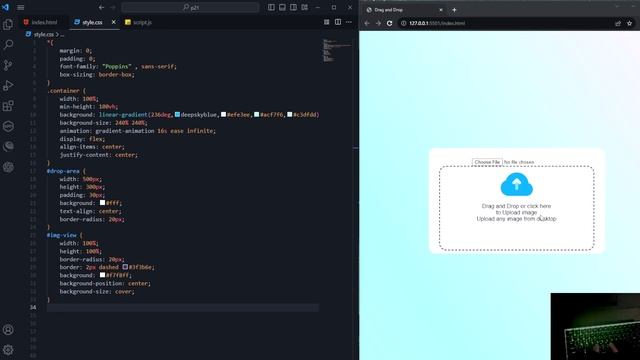Click the 'Upload any image from desktop' text
Viewport: 640px width, 360px height.
pyautogui.click(x=516, y=219)
